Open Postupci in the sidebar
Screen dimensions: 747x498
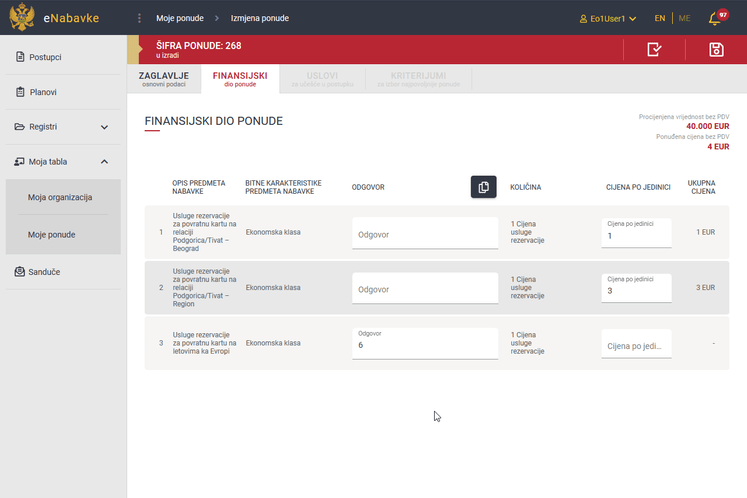click(45, 57)
